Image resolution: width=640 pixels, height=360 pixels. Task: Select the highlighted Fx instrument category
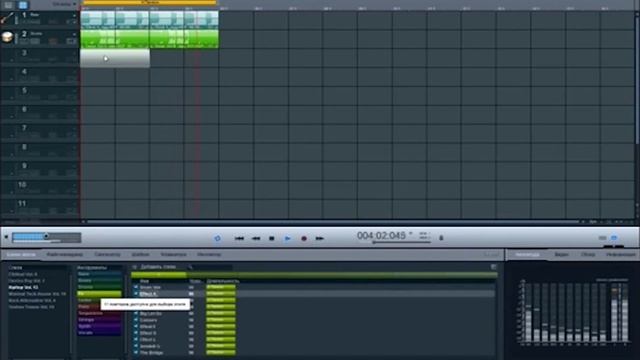click(x=100, y=294)
